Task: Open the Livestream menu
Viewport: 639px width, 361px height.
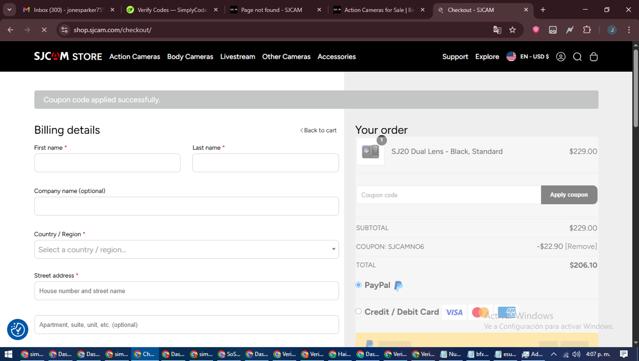Action: point(238,57)
